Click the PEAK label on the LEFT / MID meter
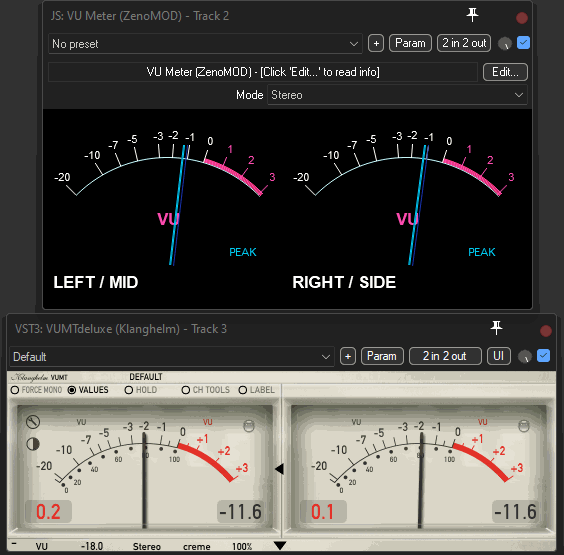Viewport: 564px width, 555px height. [243, 252]
